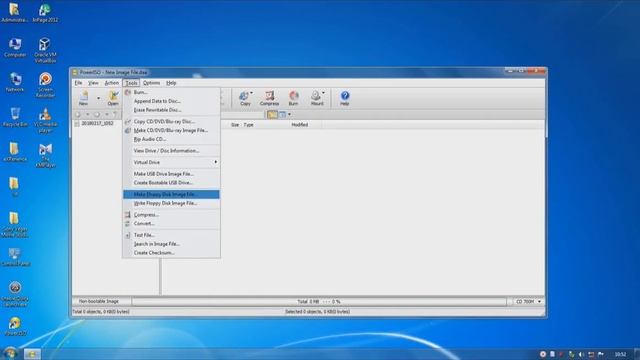Select The KMPlayer desktop icon
This screenshot has width=640, height=360.
click(x=45, y=155)
